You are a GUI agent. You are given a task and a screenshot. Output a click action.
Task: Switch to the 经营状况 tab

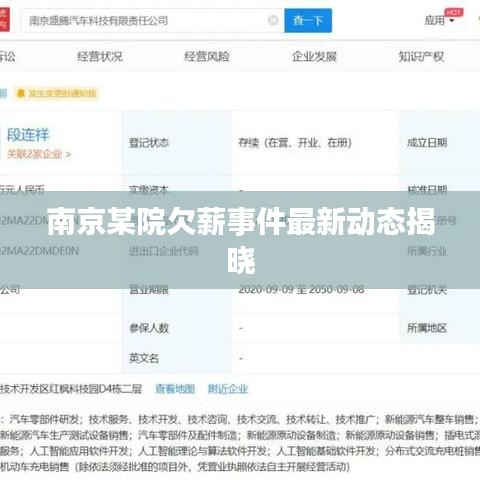pyautogui.click(x=99, y=57)
